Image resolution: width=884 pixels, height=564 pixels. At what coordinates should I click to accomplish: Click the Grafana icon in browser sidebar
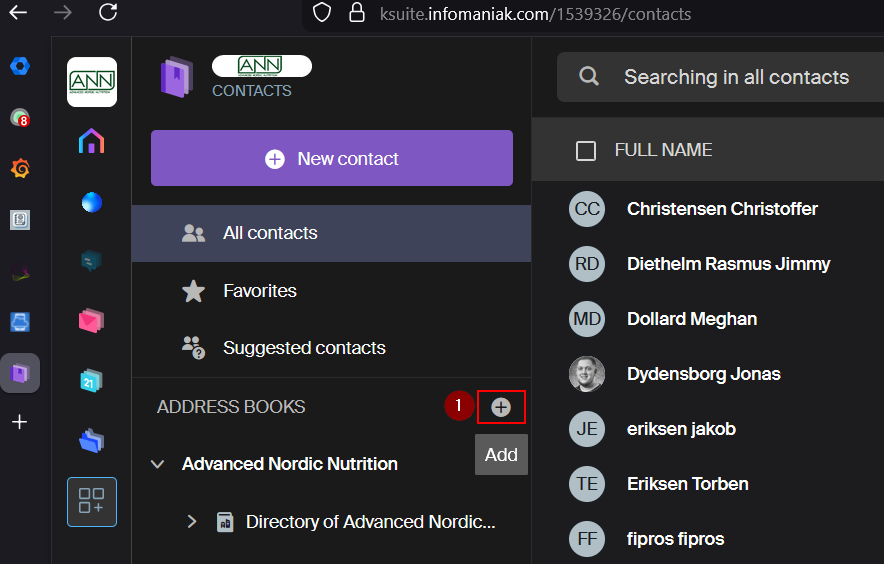tap(20, 168)
